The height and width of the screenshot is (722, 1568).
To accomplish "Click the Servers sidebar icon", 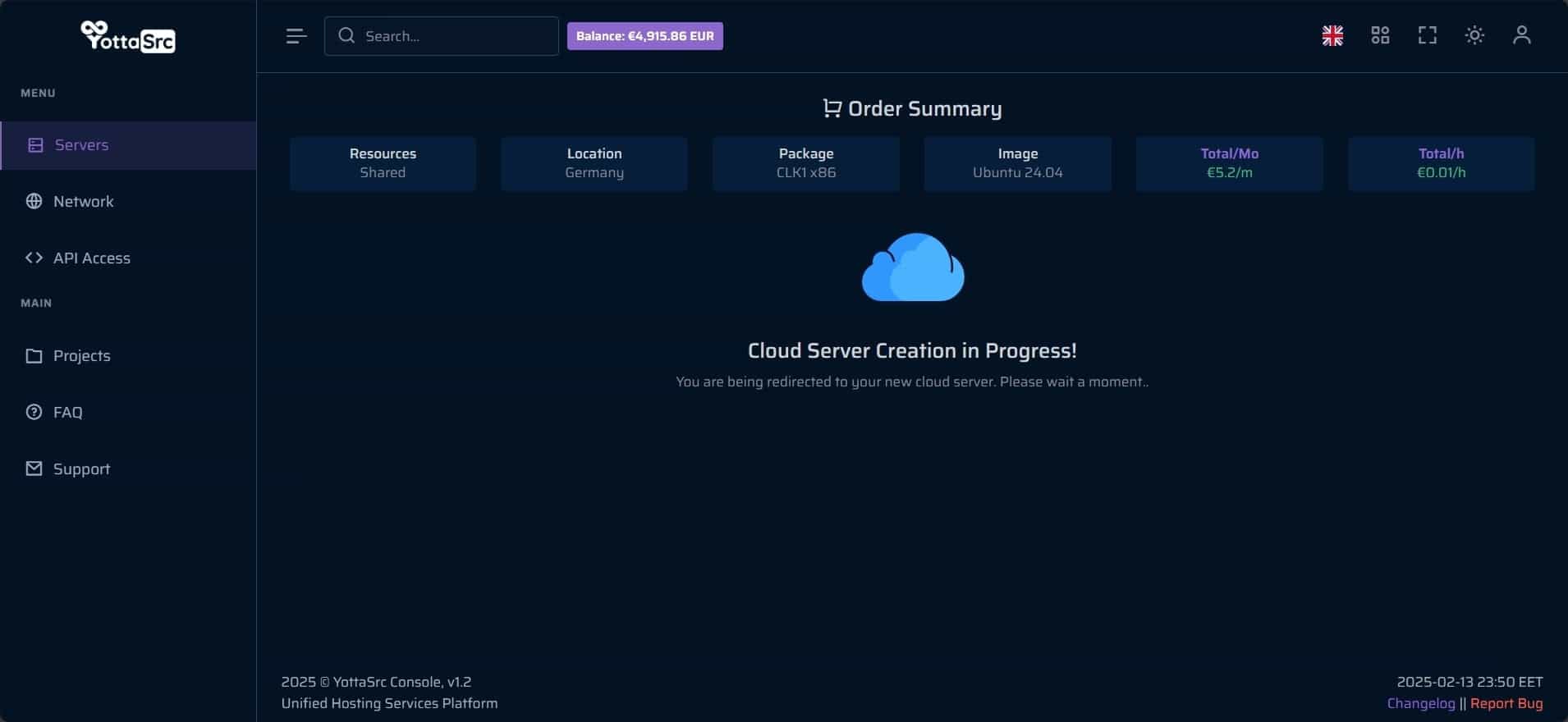I will click(35, 145).
